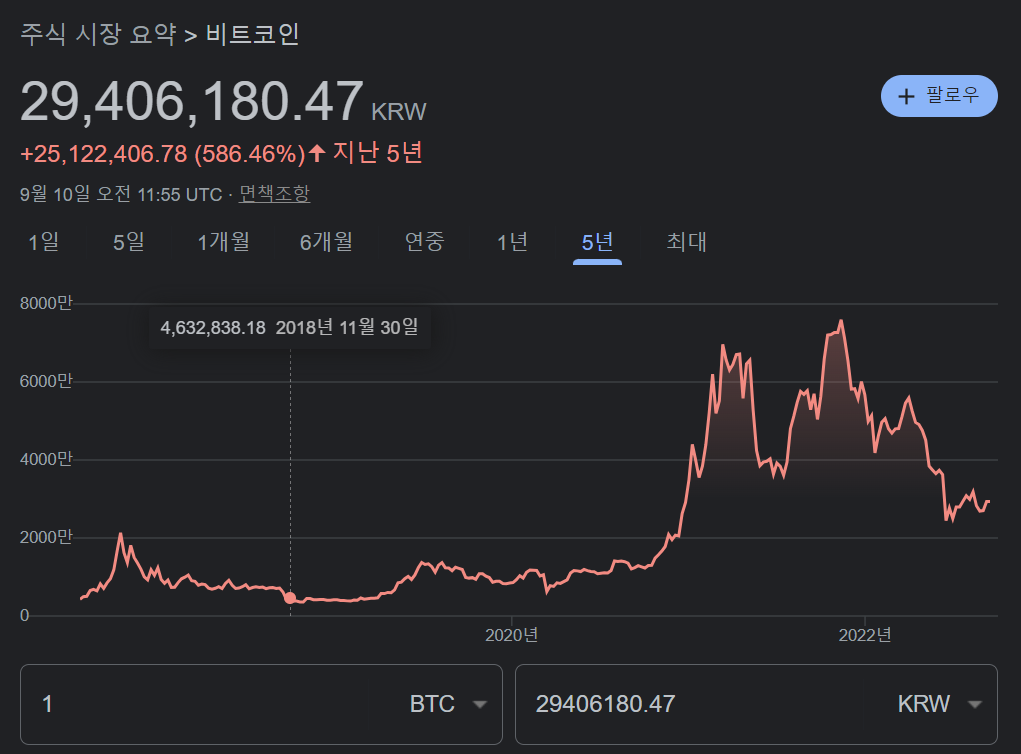Click the red up-arrow change indicator
1021x754 pixels.
[x=317, y=153]
